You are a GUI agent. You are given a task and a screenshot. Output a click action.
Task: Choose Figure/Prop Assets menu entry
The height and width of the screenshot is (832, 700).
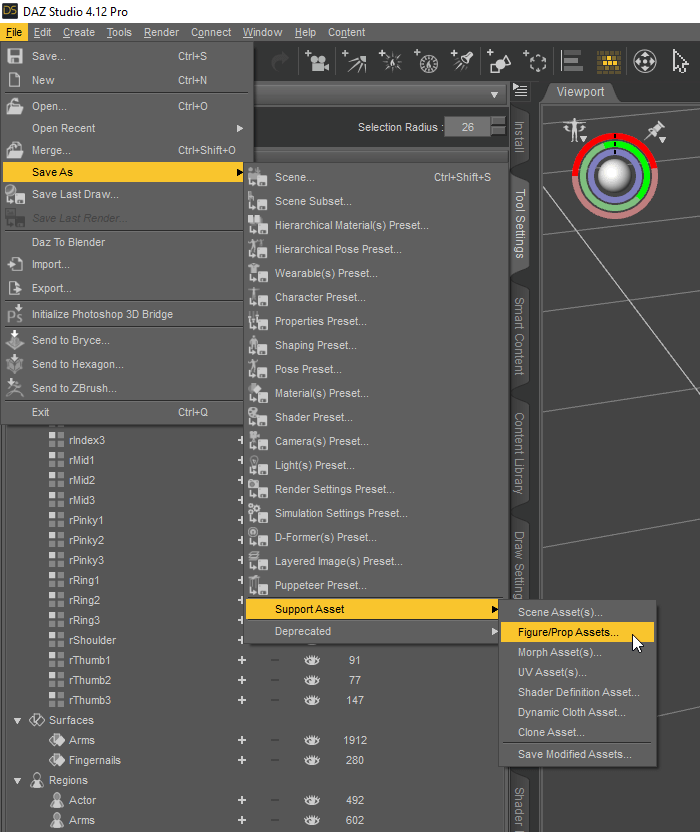pyautogui.click(x=577, y=632)
